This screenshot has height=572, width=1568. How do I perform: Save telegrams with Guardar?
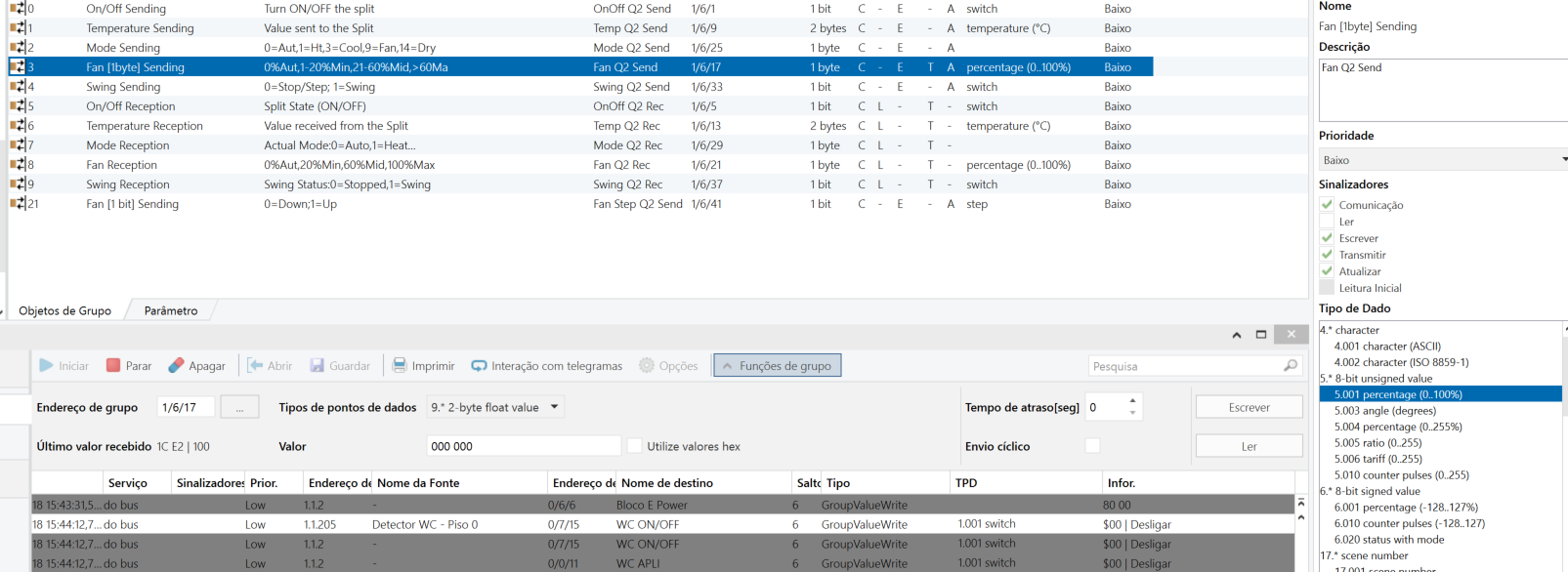pos(340,366)
